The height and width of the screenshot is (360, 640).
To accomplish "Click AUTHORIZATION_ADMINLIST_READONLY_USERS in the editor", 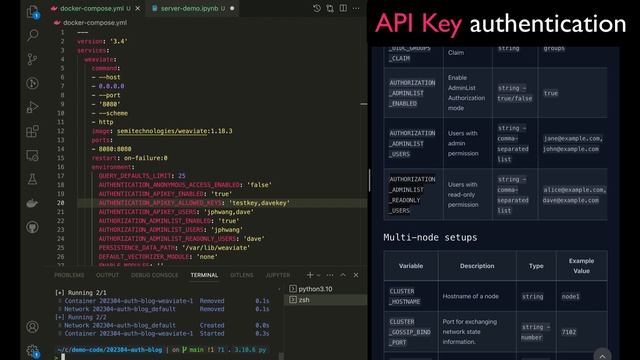I will (167, 239).
